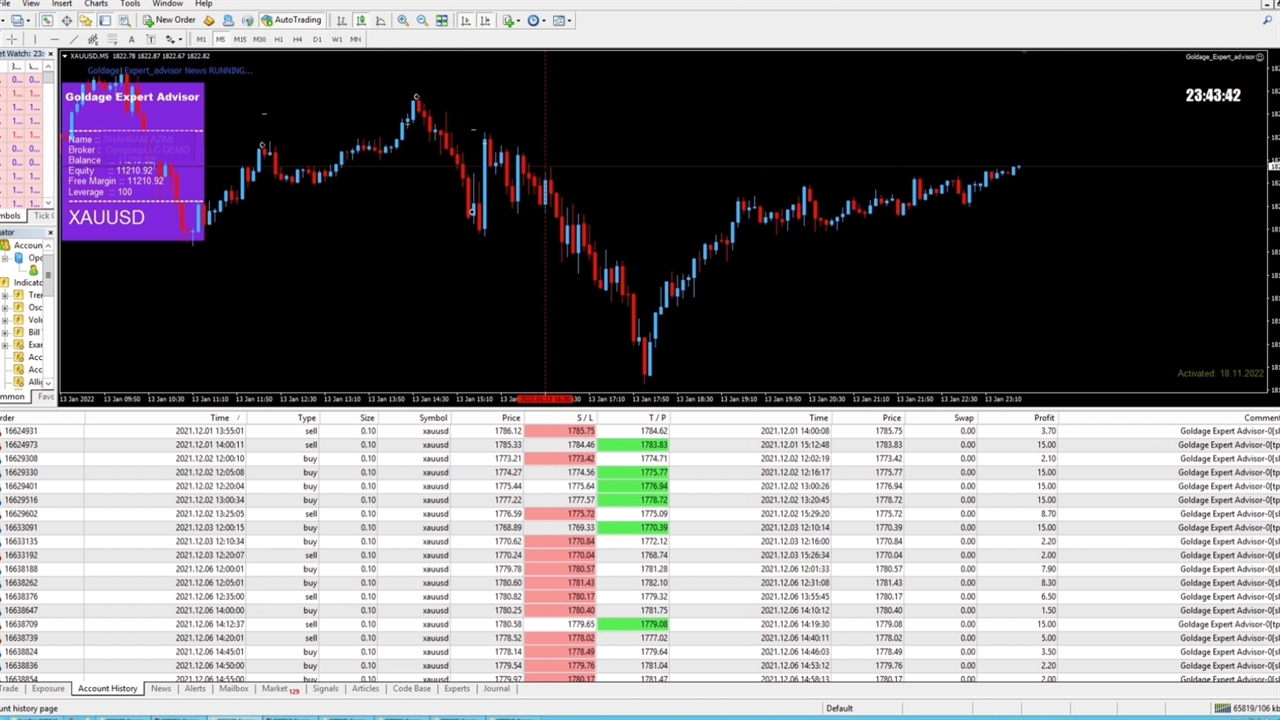The width and height of the screenshot is (1280, 720).
Task: Toggle the H1 timeframe button
Action: click(x=278, y=39)
